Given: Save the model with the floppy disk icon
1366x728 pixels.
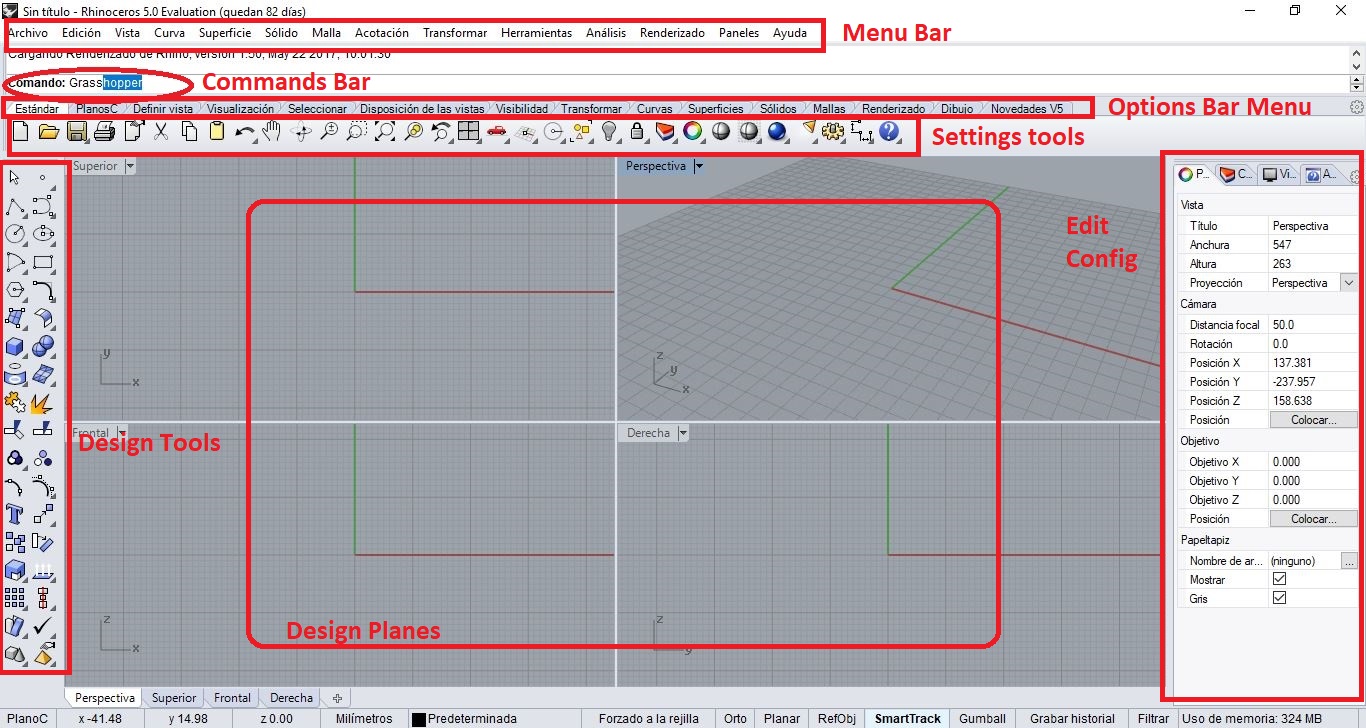Looking at the screenshot, I should pos(76,131).
